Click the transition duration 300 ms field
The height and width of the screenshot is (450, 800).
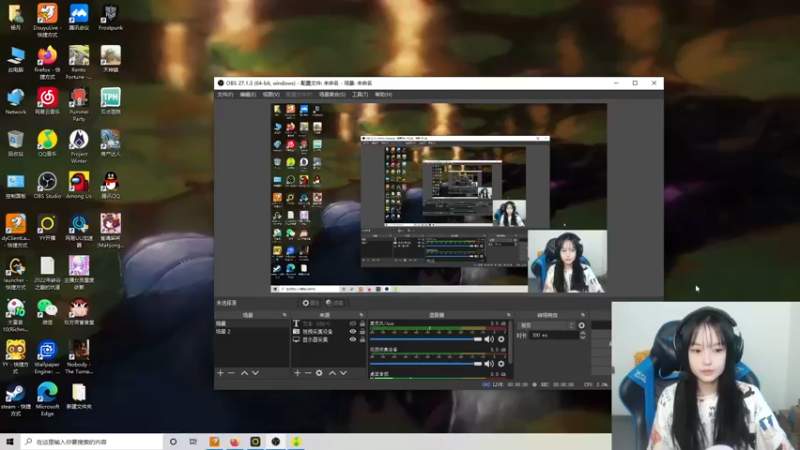point(554,335)
